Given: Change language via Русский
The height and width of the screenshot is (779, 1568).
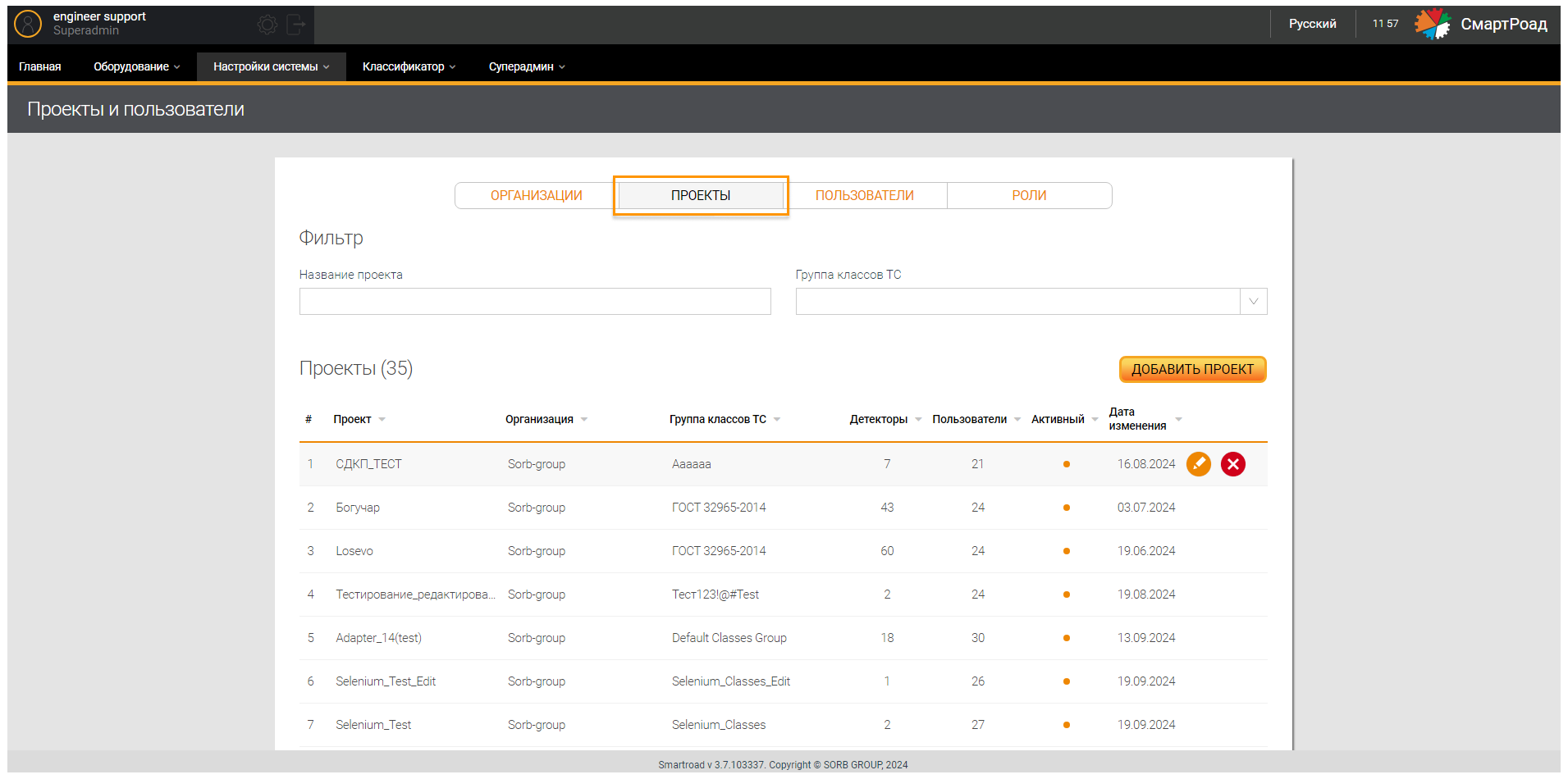Looking at the screenshot, I should click(1312, 24).
